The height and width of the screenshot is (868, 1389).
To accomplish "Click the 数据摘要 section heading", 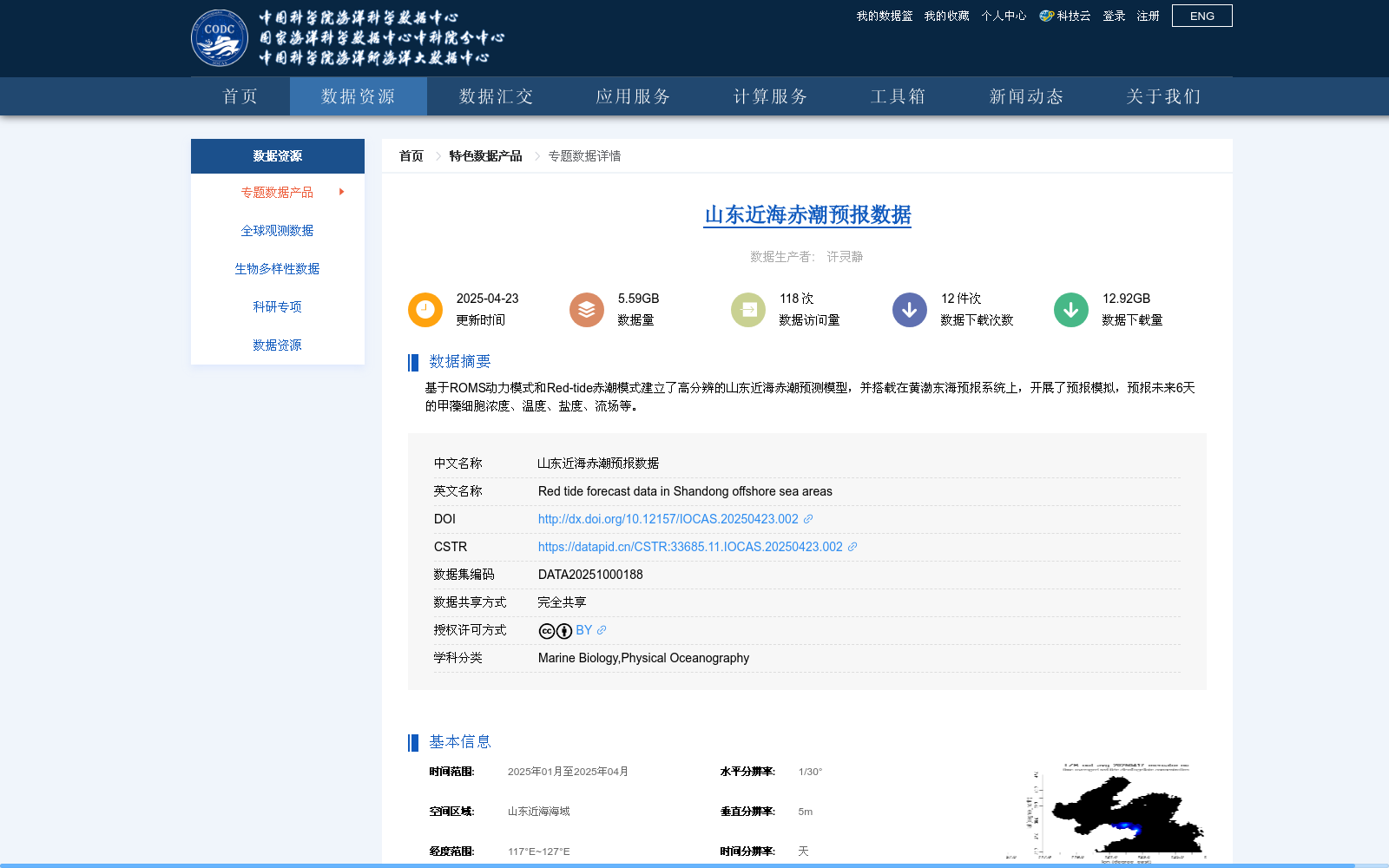I will [x=460, y=362].
